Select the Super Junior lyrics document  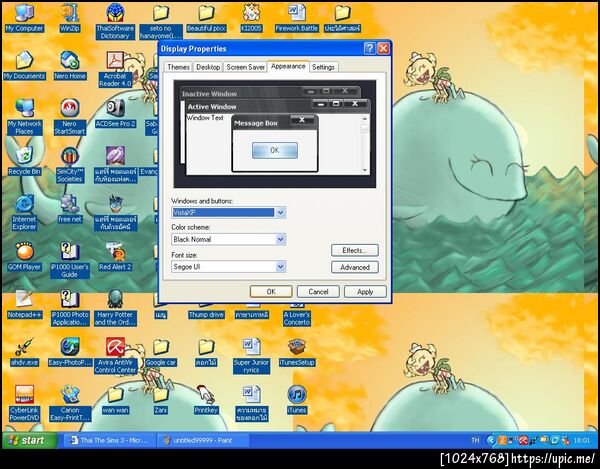pos(251,356)
